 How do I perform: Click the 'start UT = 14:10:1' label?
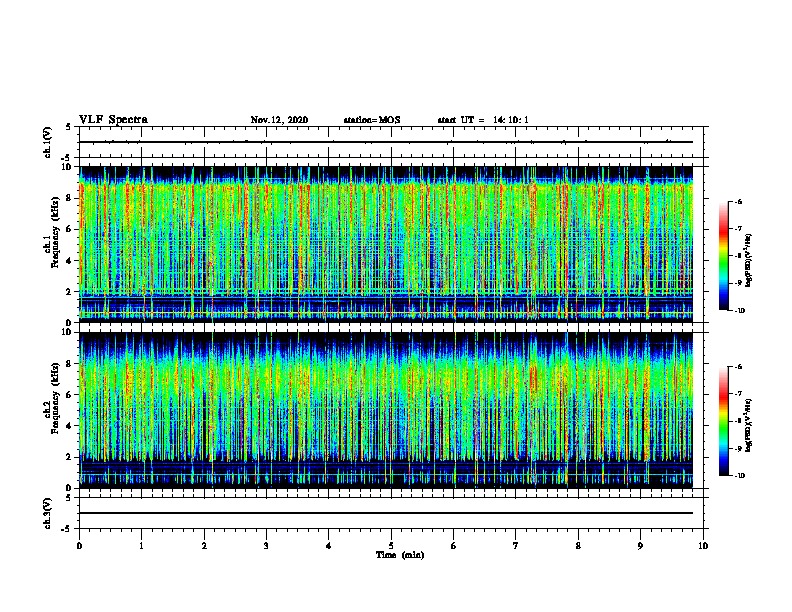tap(483, 120)
